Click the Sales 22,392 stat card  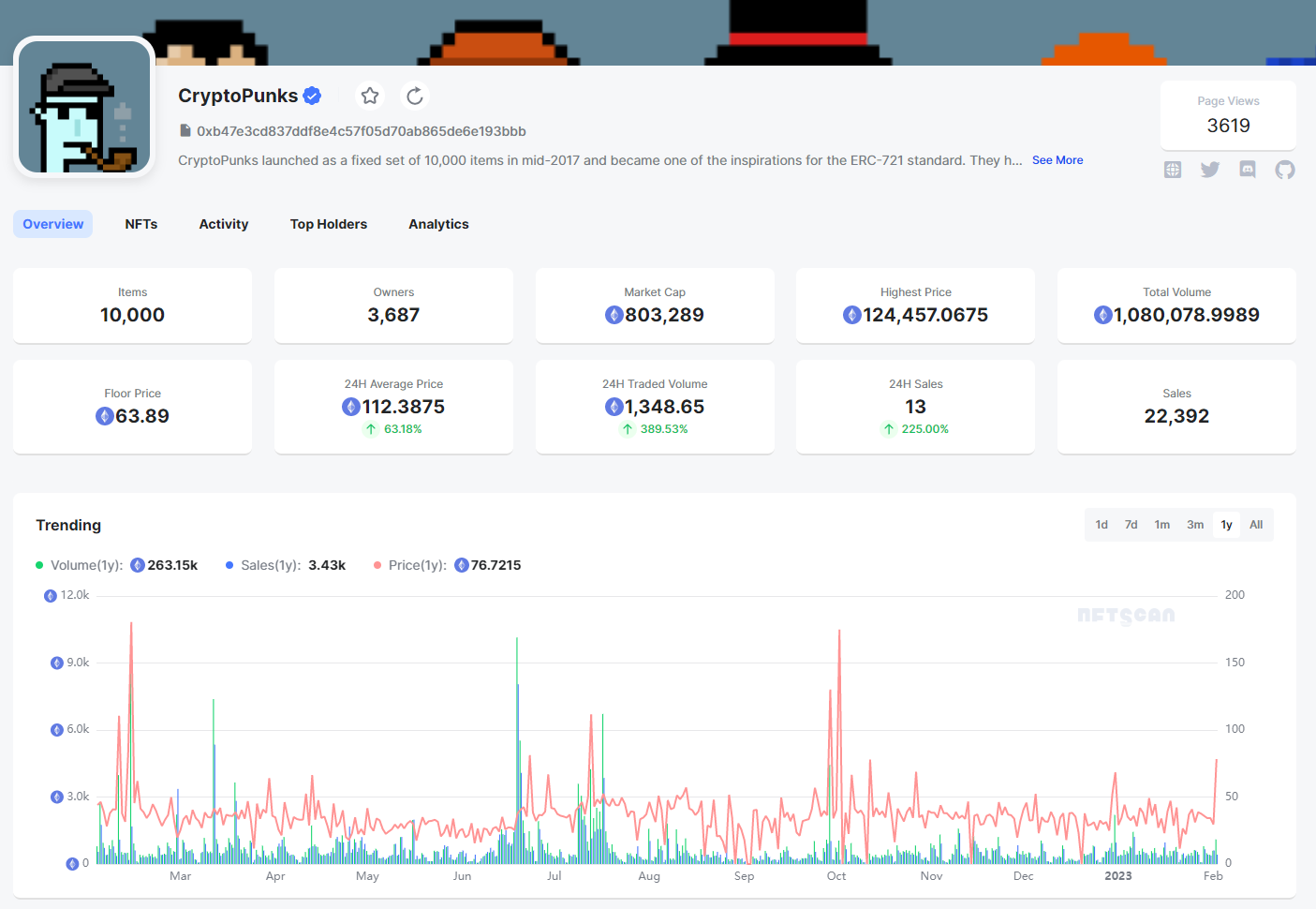(1176, 407)
